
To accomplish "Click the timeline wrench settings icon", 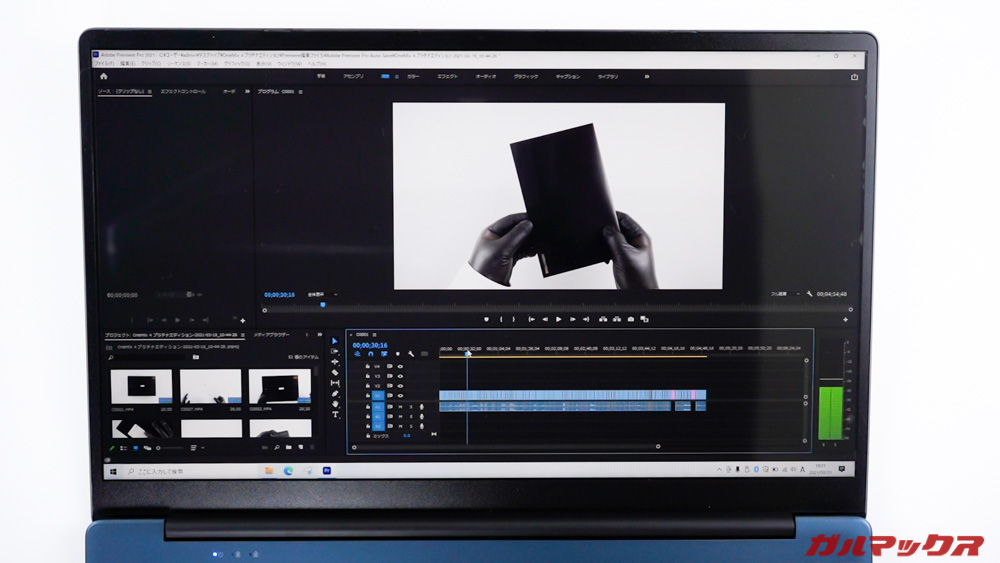I will pyautogui.click(x=411, y=354).
